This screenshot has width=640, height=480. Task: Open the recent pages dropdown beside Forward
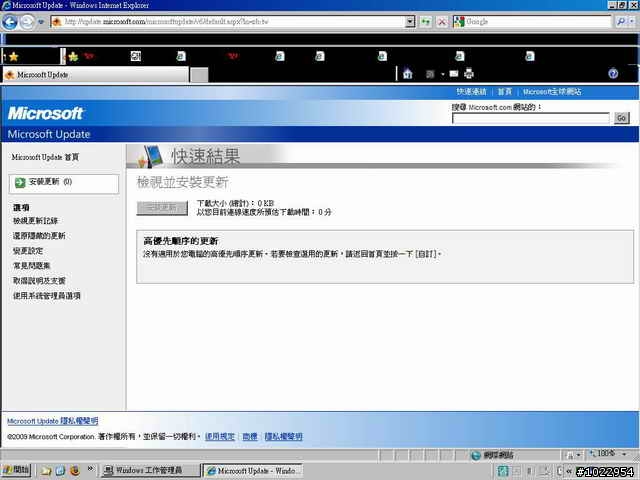tap(41, 22)
